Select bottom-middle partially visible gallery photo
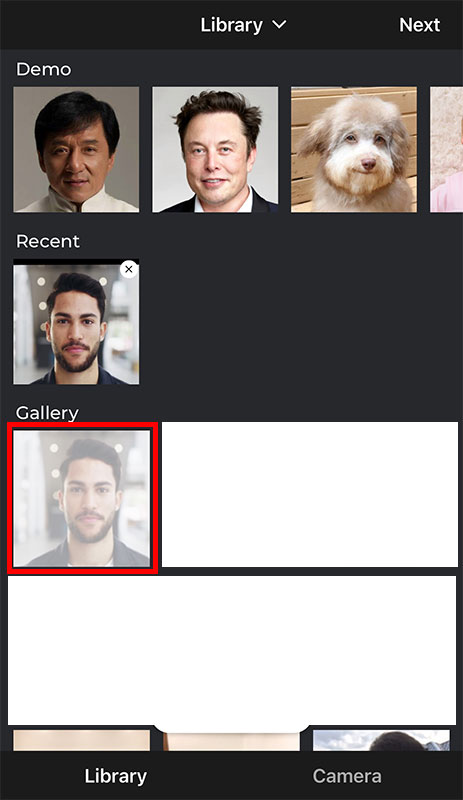 [231, 741]
